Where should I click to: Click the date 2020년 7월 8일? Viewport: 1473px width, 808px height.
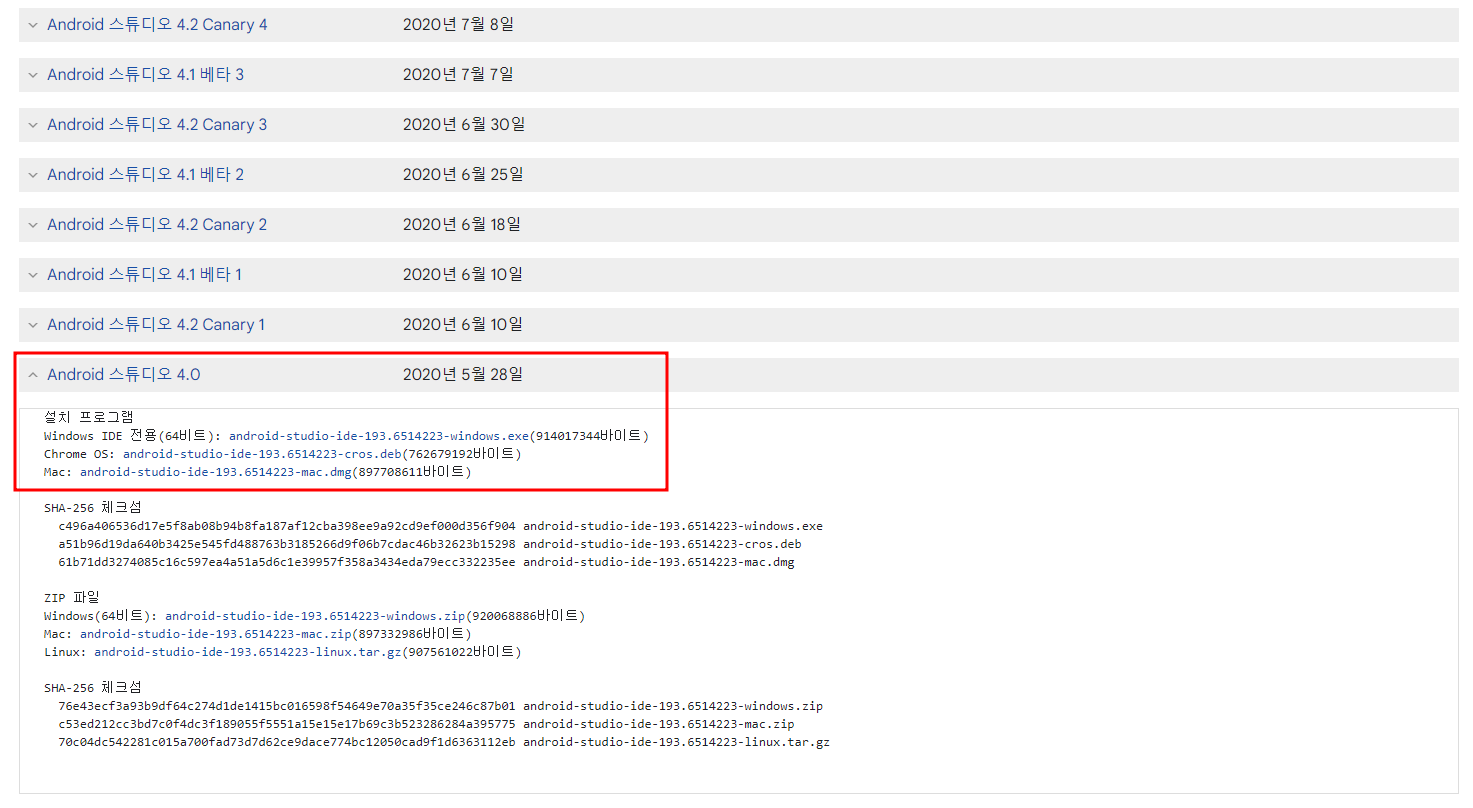pos(458,25)
